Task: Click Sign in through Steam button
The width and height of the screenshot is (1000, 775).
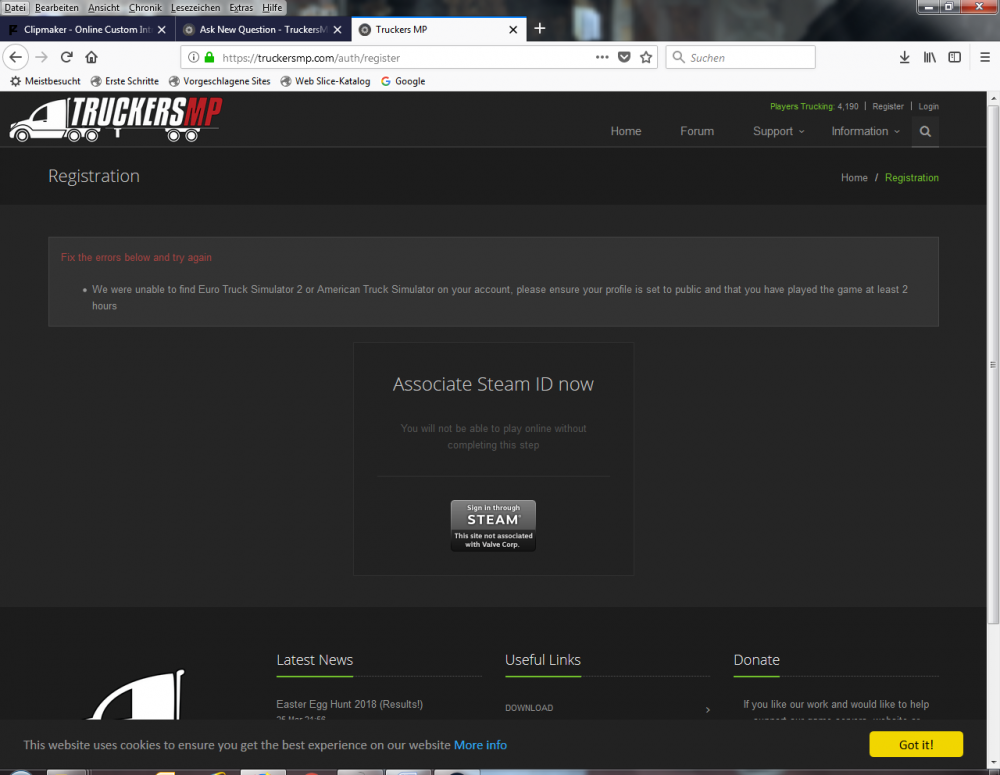Action: click(493, 526)
